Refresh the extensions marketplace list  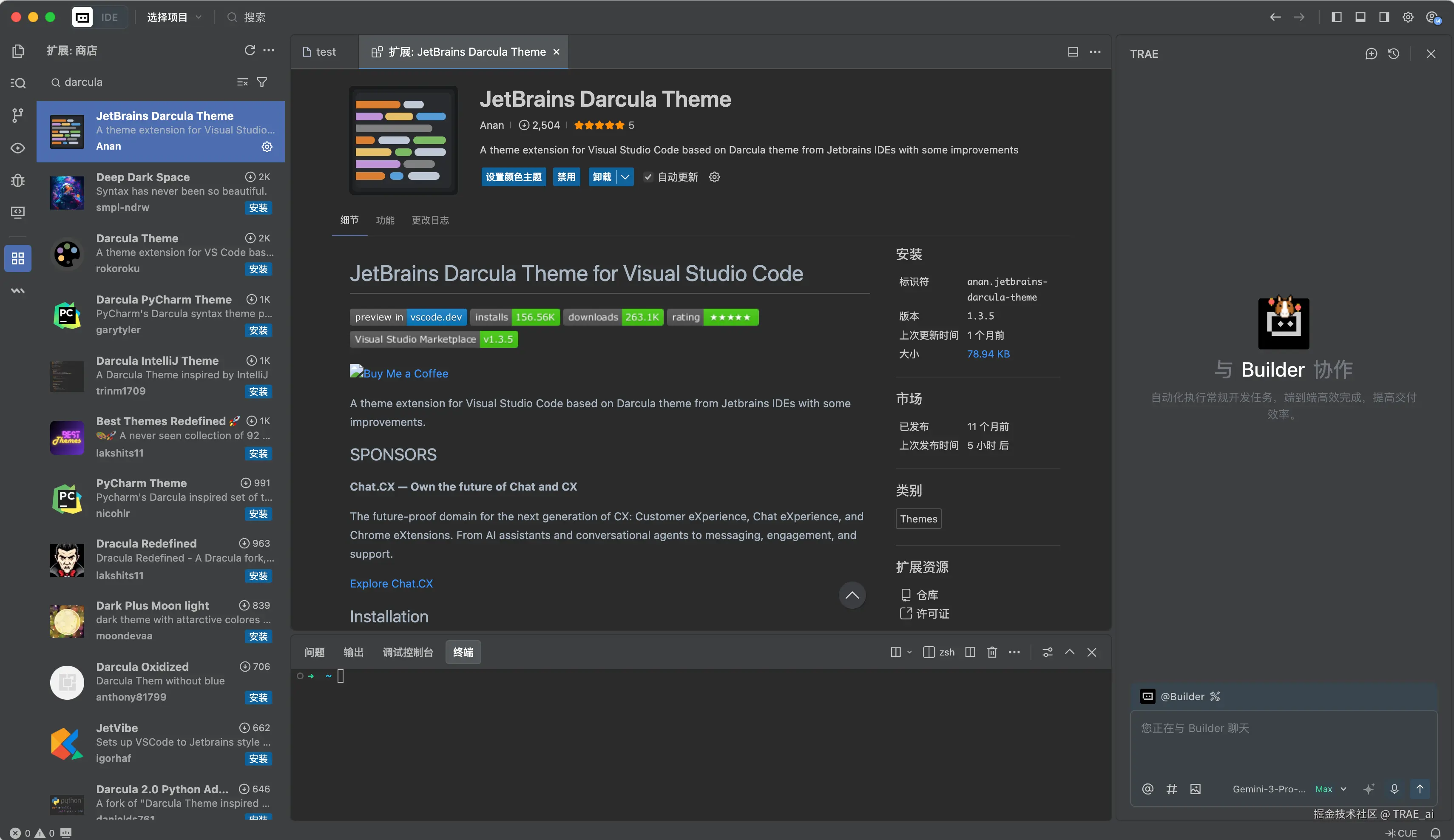point(249,51)
